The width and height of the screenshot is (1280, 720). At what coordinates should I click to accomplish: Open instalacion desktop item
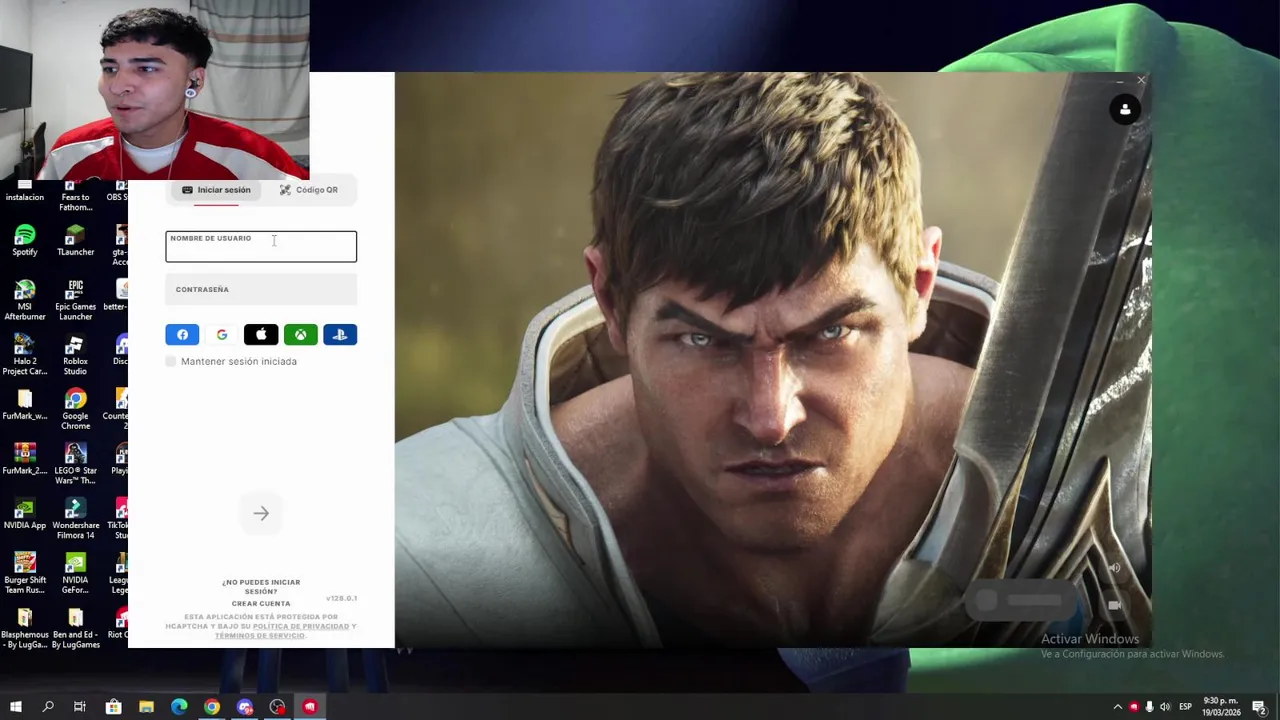24,191
